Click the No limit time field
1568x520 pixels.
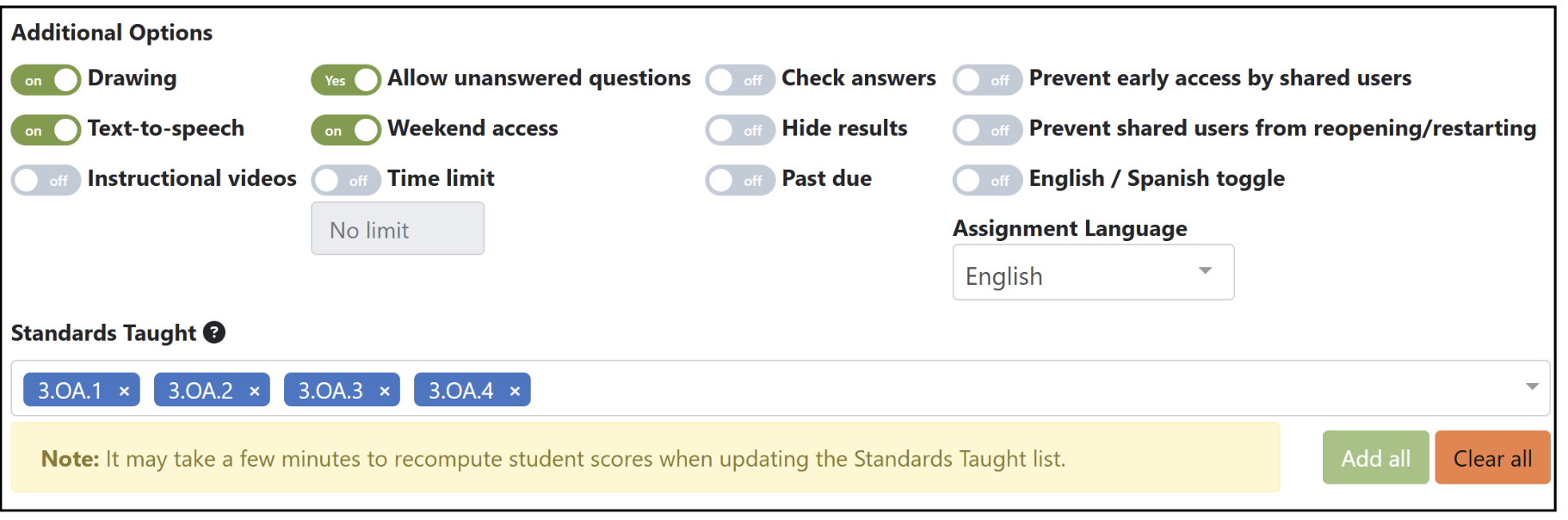(x=398, y=229)
